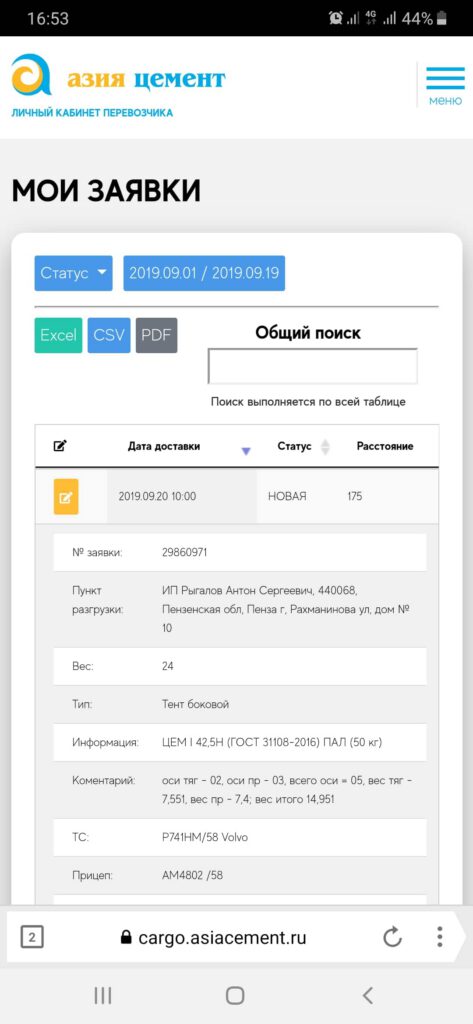The width and height of the screenshot is (473, 1024).
Task: Tap the Android back navigation icon
Action: (x=368, y=995)
